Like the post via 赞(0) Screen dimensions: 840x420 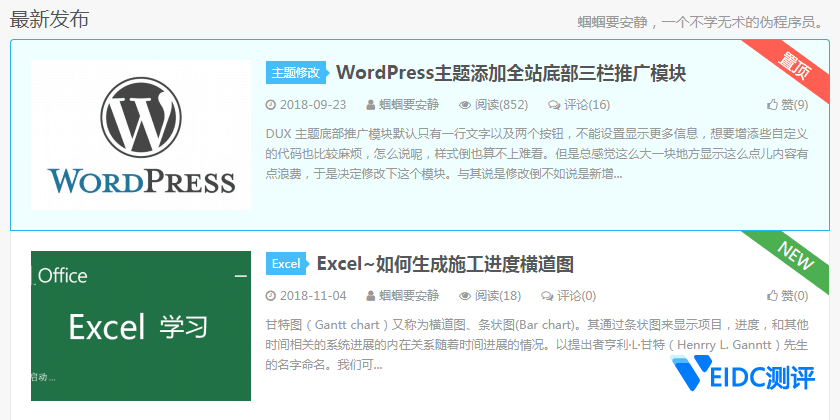click(x=794, y=296)
